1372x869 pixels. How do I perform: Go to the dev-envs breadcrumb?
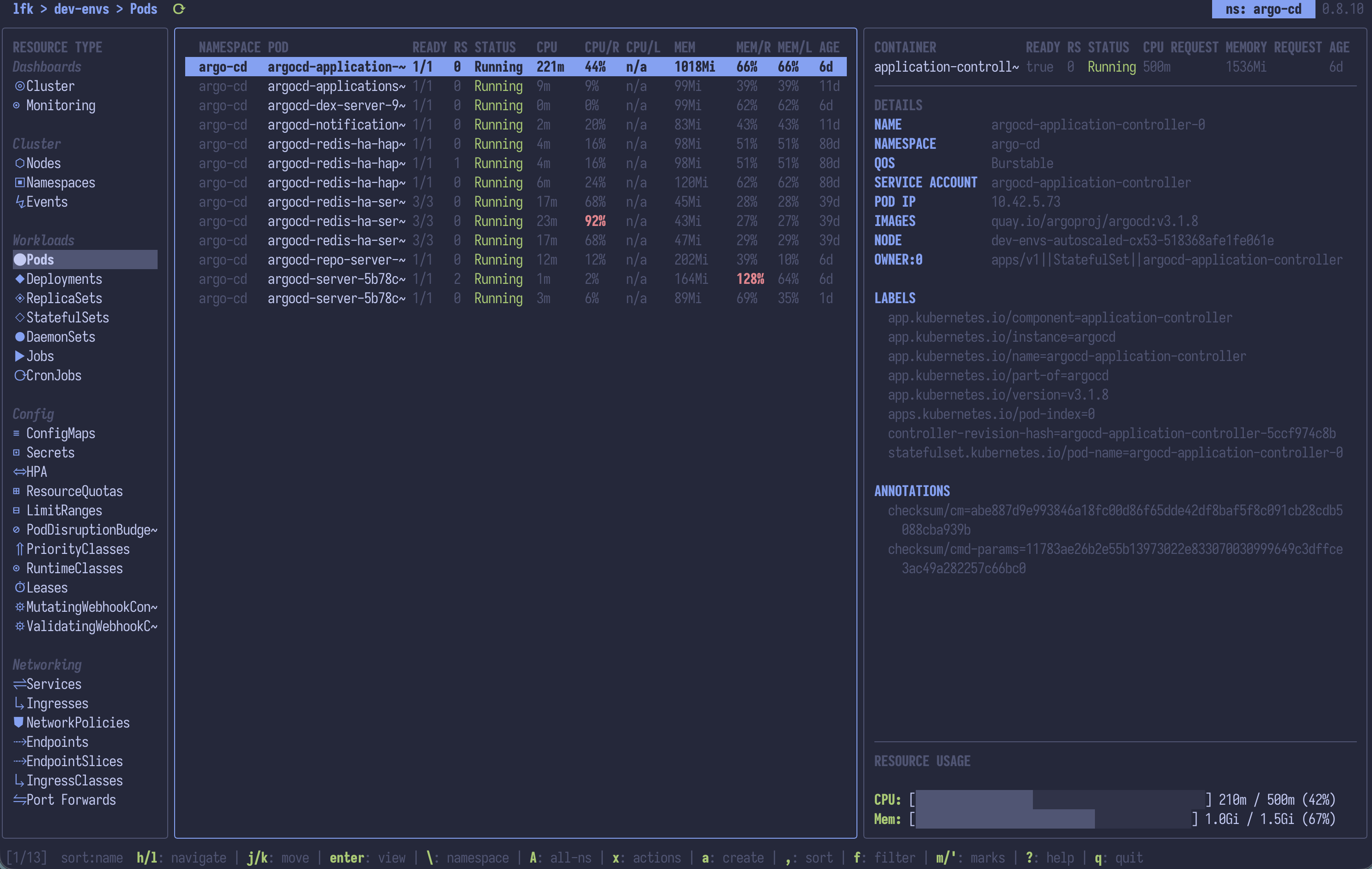81,9
